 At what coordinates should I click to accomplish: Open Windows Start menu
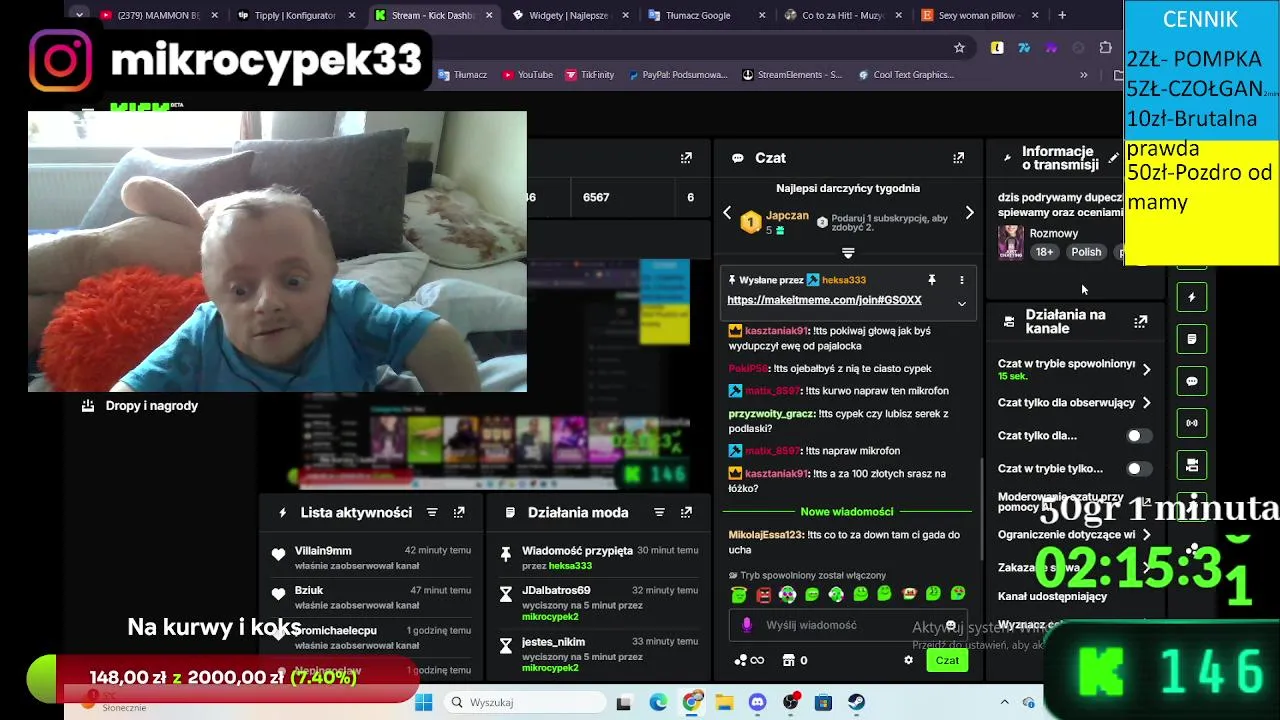pos(423,702)
